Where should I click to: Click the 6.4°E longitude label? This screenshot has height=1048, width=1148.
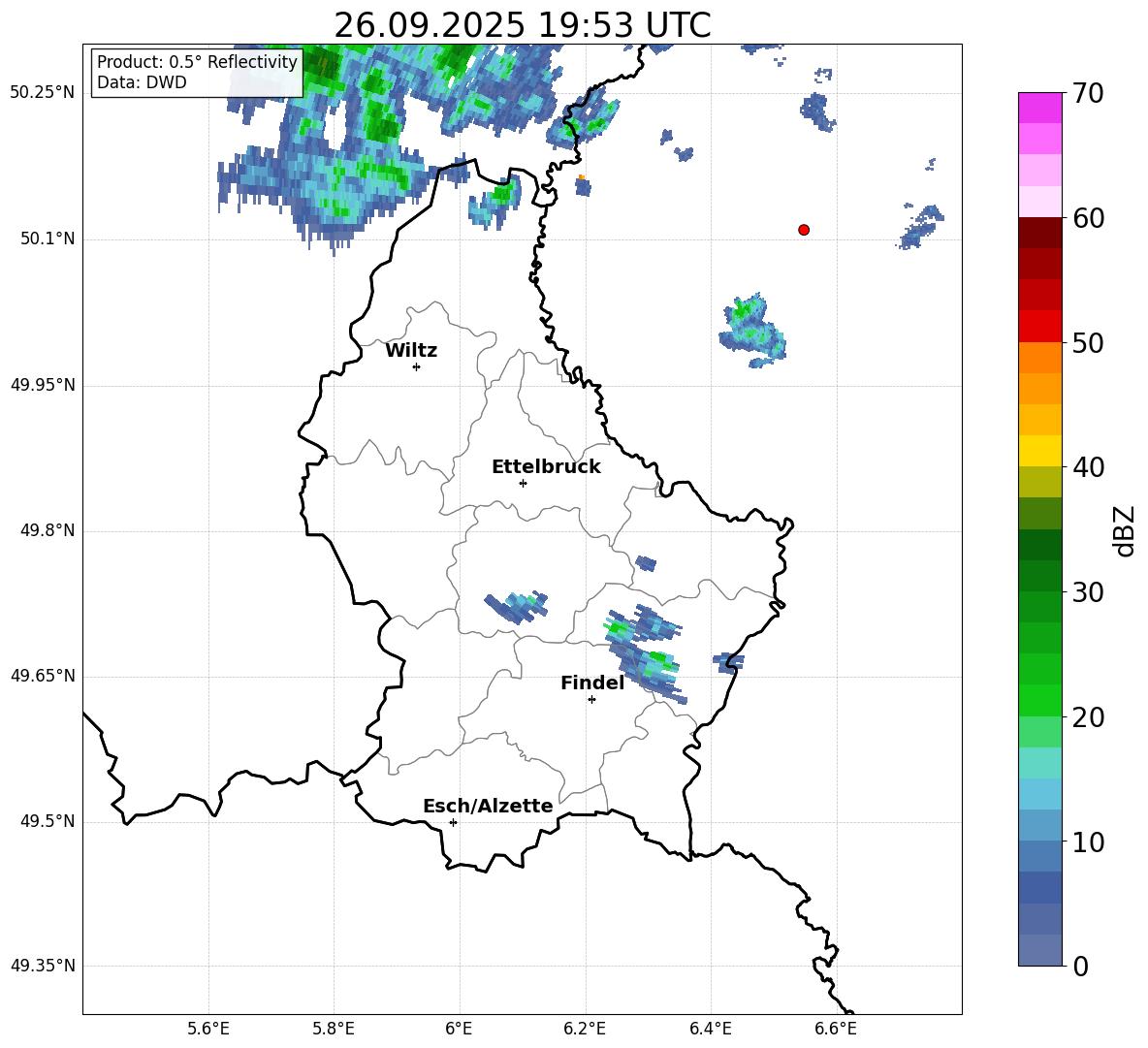tap(710, 1029)
